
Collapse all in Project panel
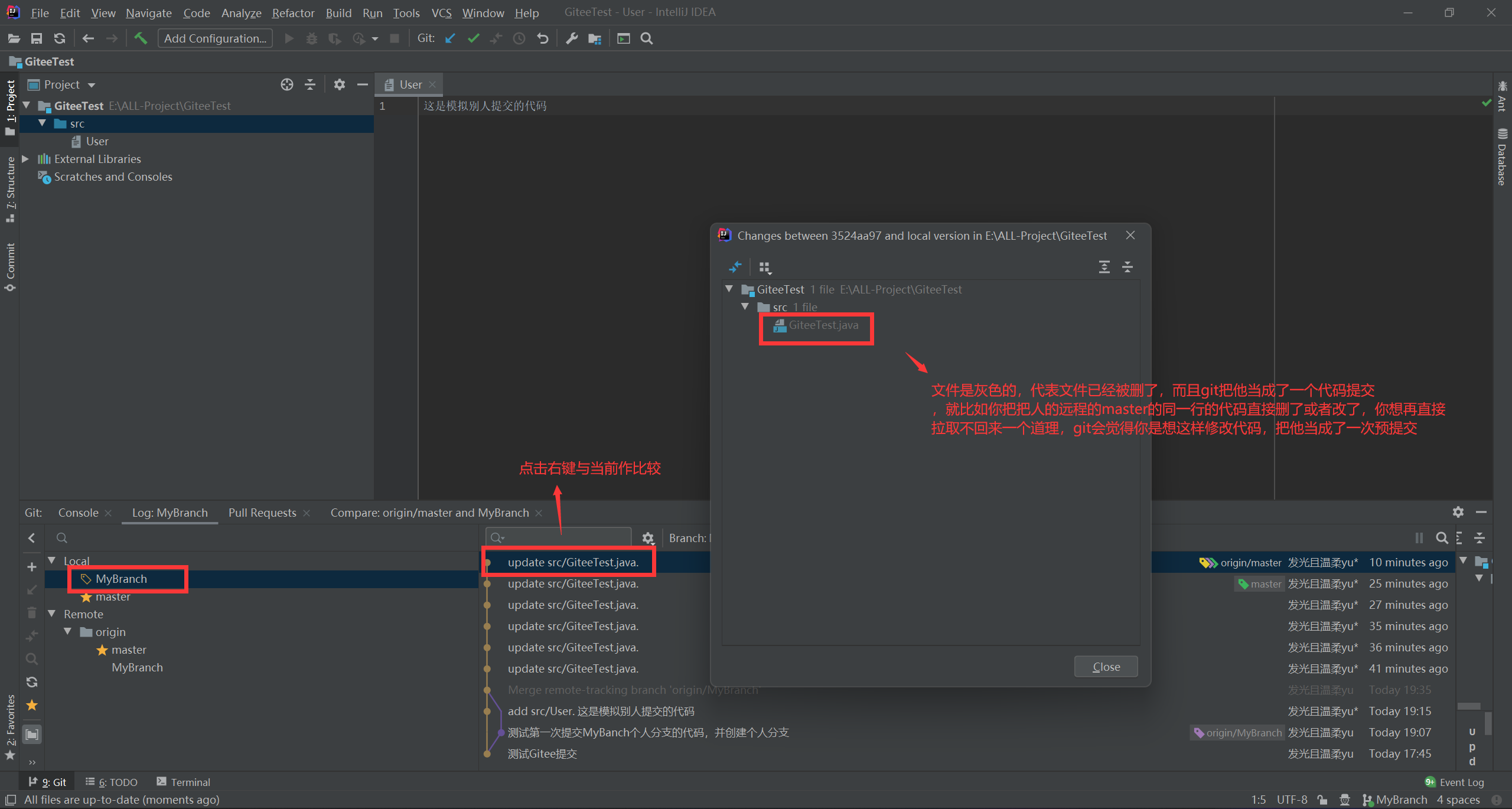click(x=310, y=84)
